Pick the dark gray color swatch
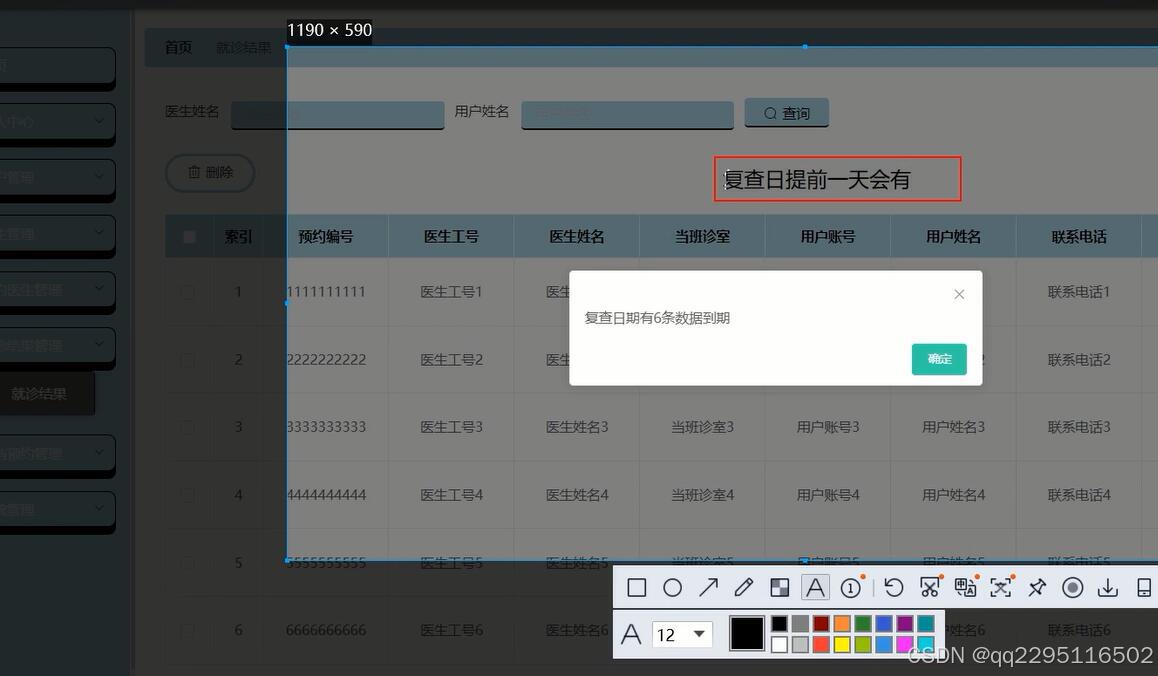The width and height of the screenshot is (1158, 676). [800, 624]
